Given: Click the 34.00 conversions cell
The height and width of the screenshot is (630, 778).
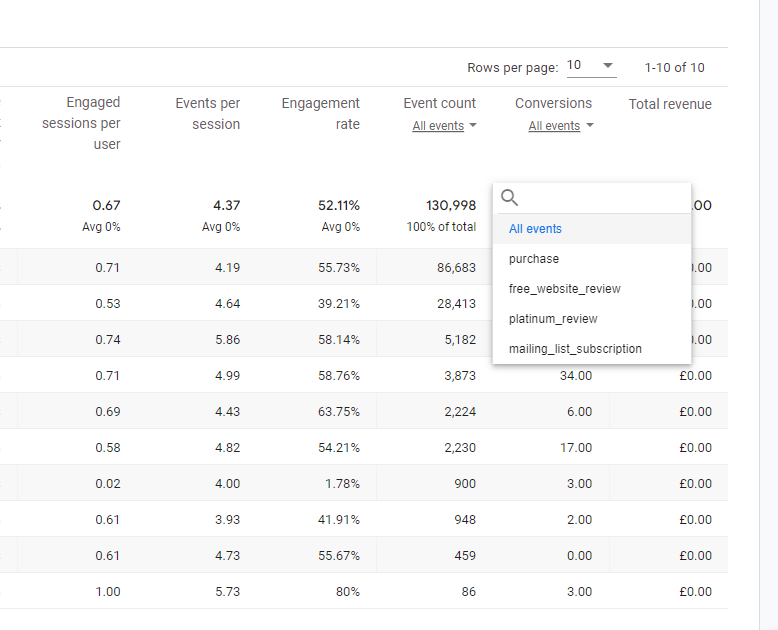Looking at the screenshot, I should [x=575, y=376].
